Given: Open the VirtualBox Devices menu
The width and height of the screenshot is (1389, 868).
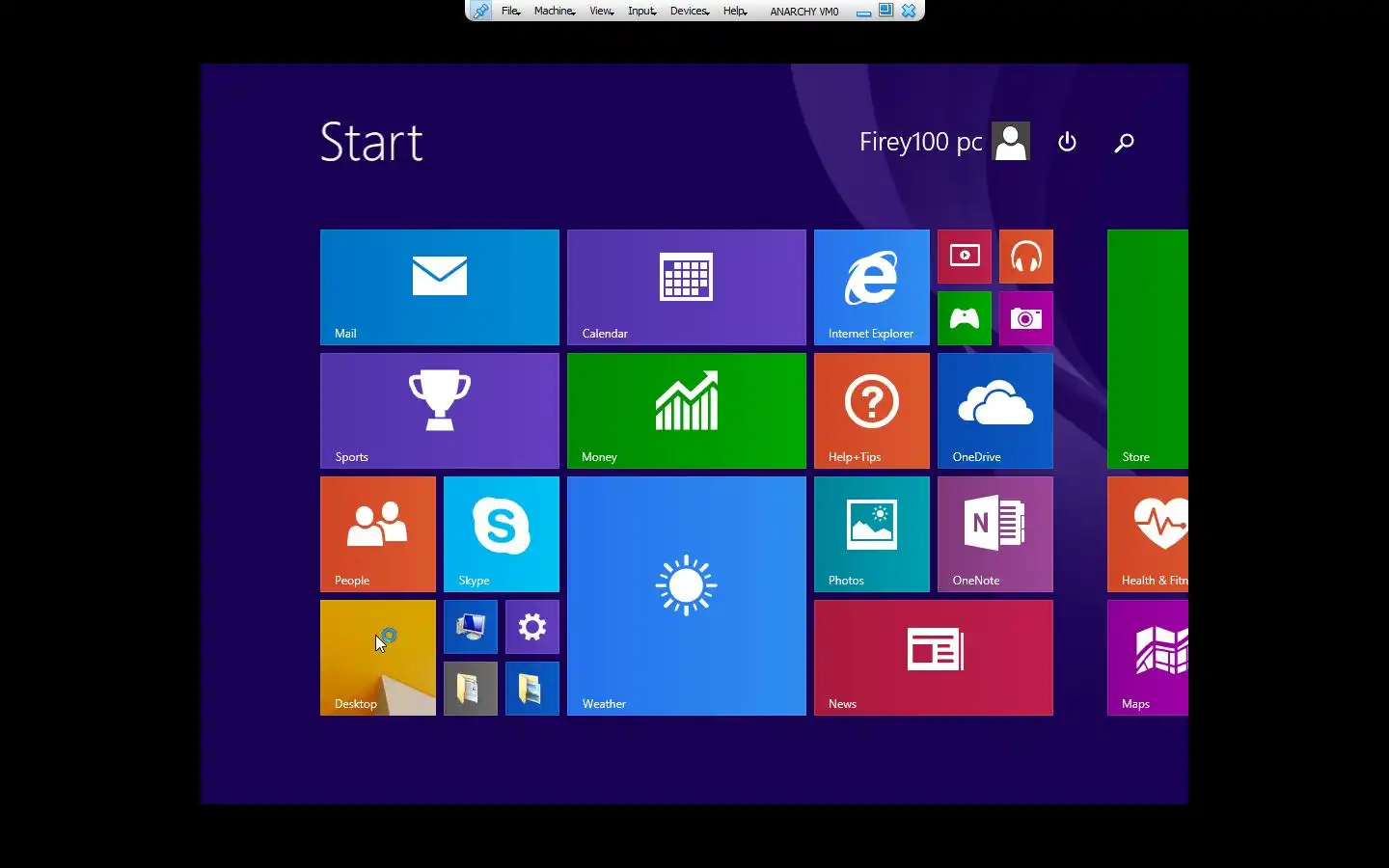Looking at the screenshot, I should click(x=690, y=11).
